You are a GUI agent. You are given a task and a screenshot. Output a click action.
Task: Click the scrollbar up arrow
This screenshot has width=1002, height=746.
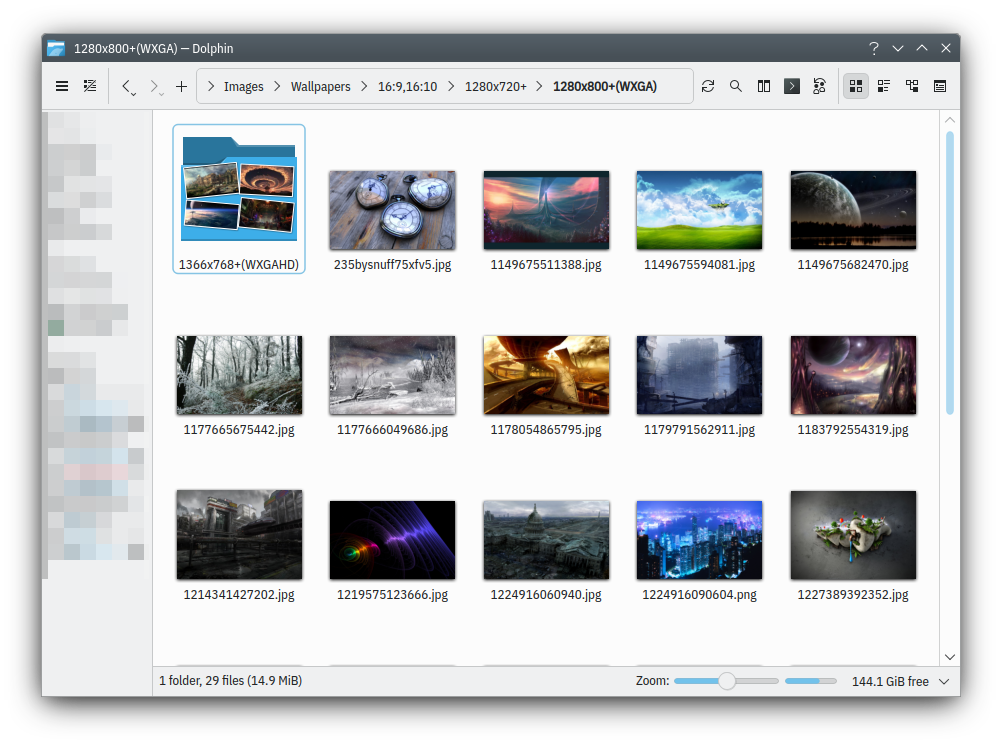[950, 120]
